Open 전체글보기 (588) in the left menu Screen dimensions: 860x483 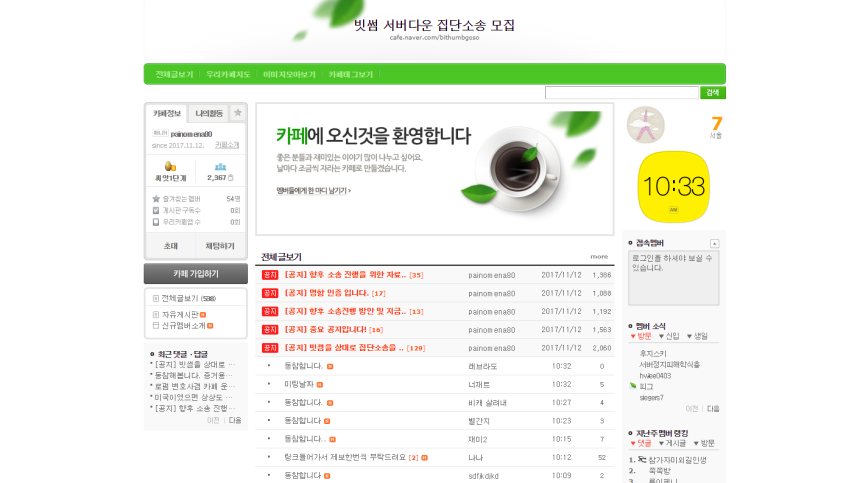point(189,299)
